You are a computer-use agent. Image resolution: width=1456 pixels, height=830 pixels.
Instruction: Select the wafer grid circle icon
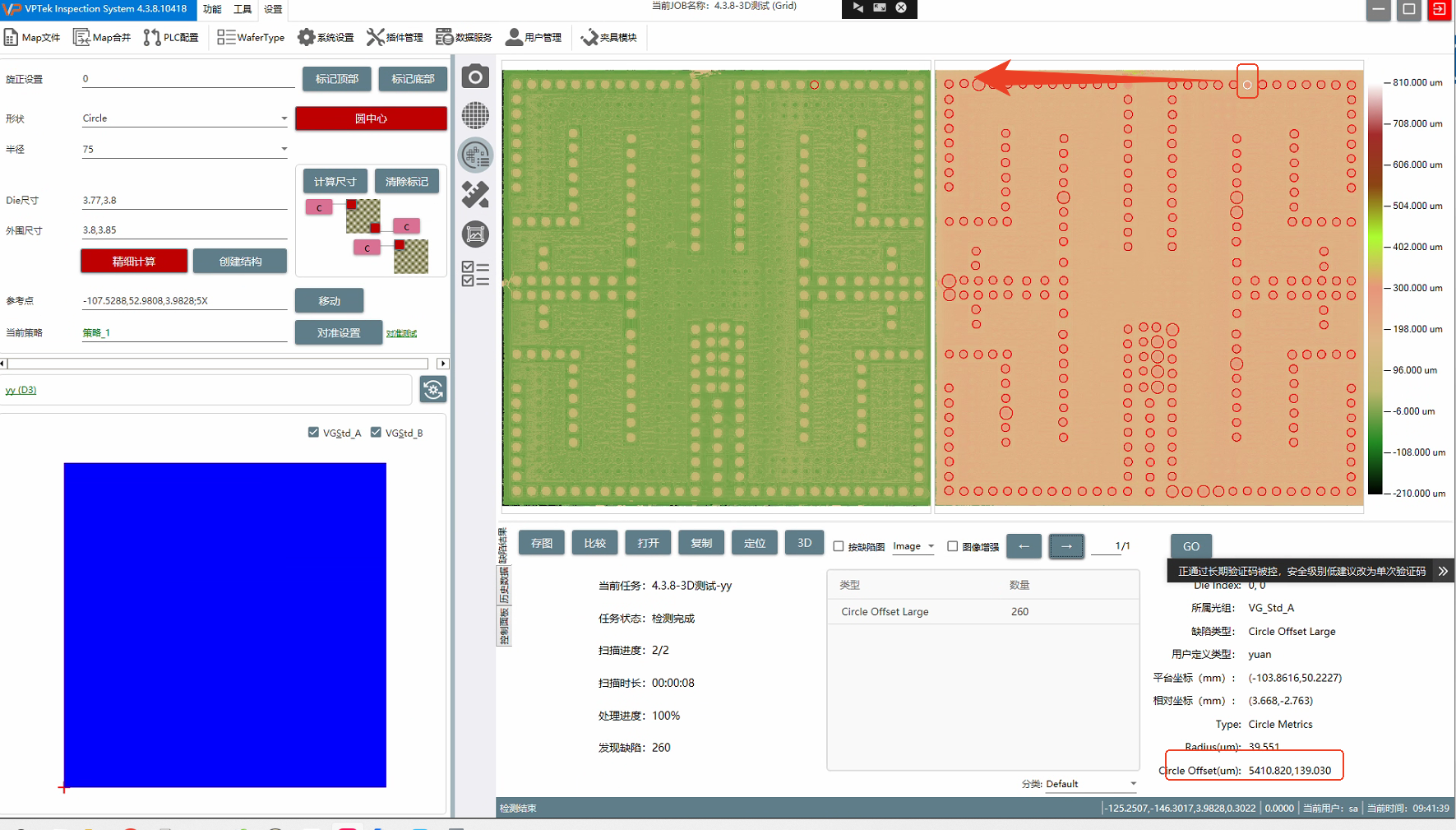tap(475, 115)
